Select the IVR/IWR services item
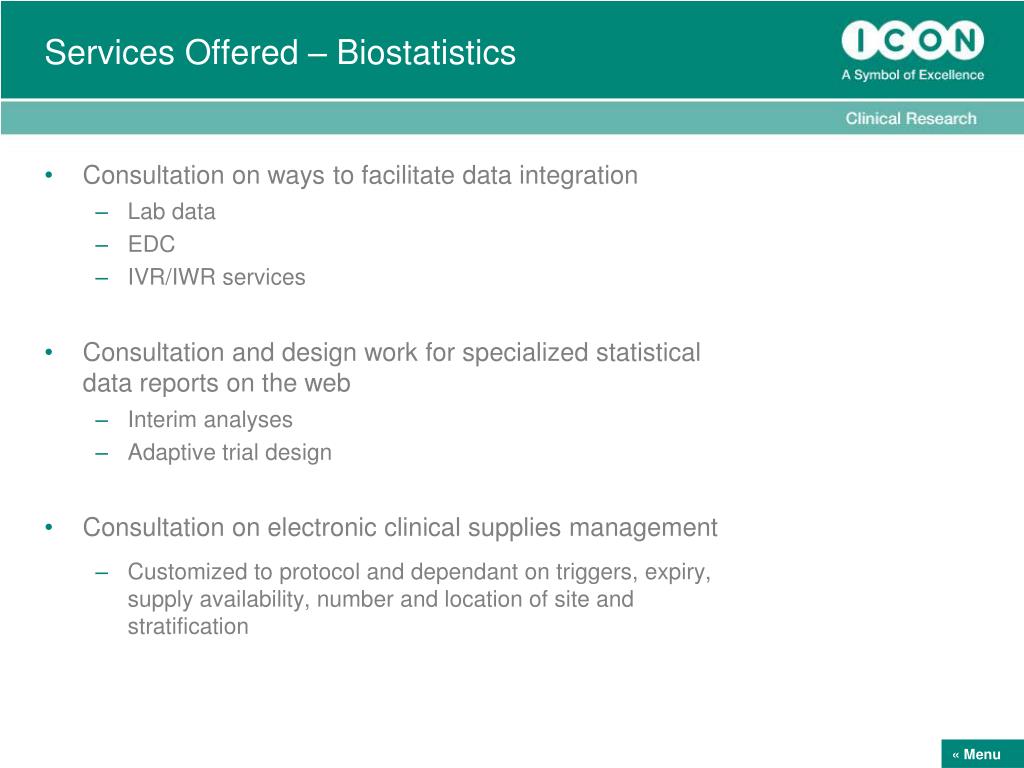 [216, 277]
